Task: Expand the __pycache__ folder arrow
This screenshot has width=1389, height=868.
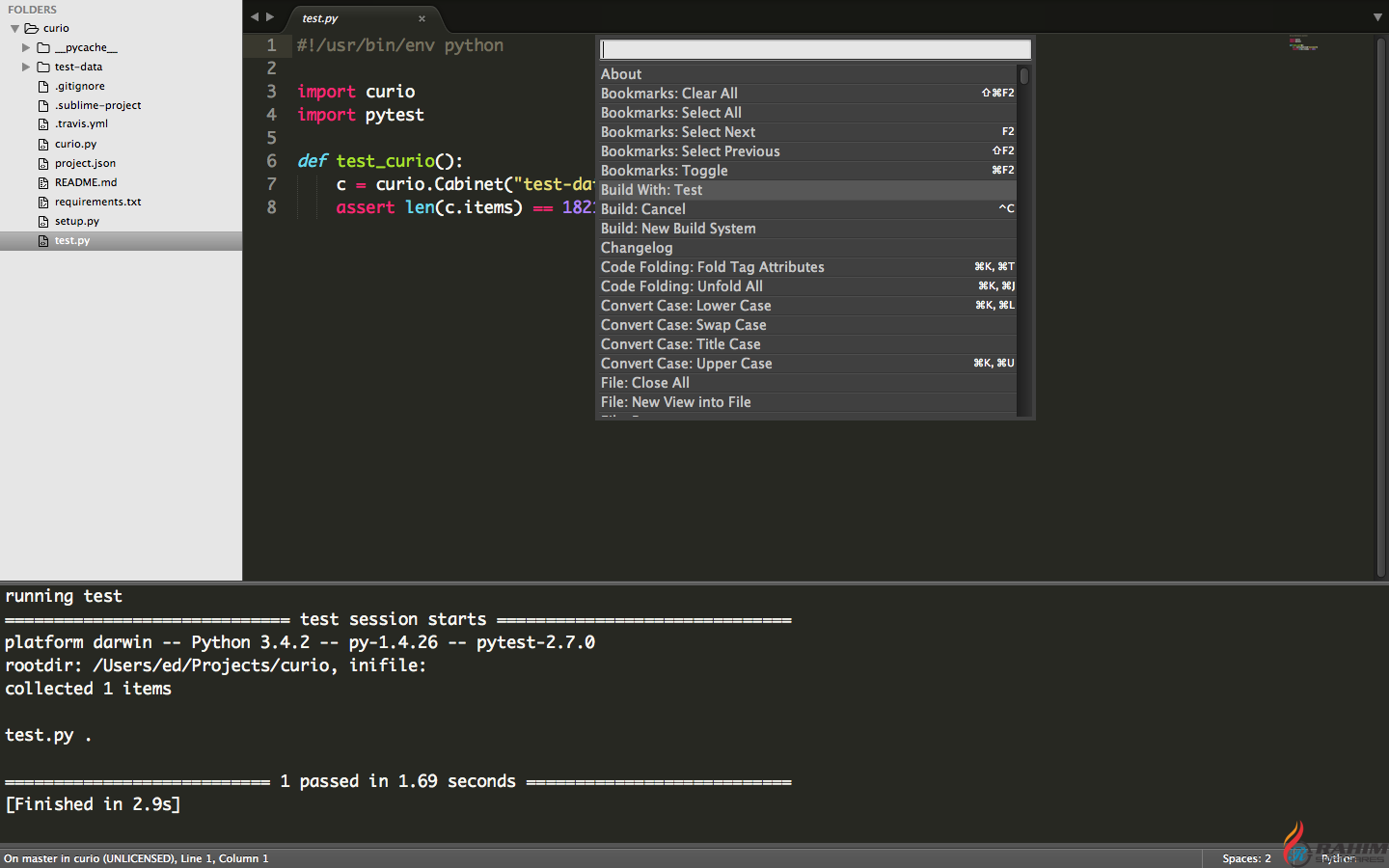Action: click(x=26, y=47)
